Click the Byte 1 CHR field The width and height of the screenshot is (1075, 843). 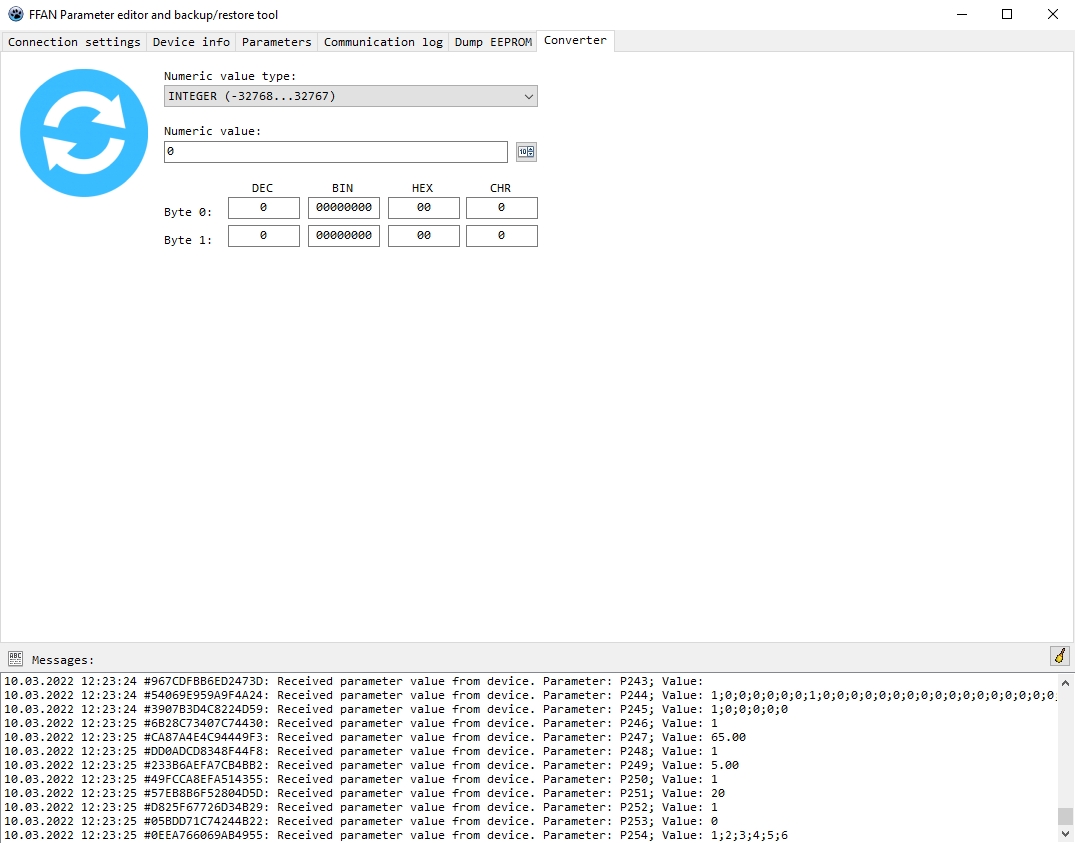point(501,236)
